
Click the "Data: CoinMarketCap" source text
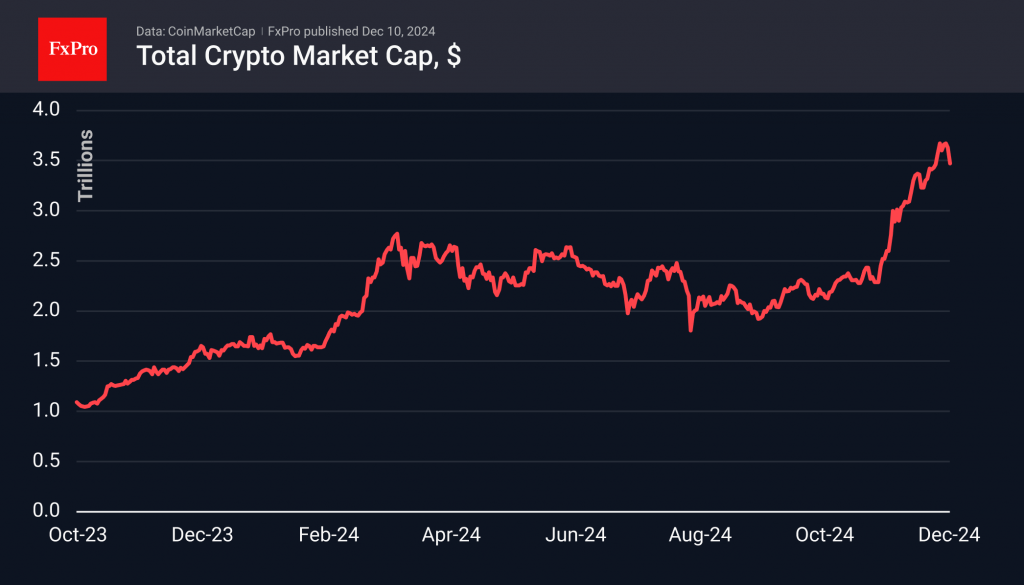tap(188, 31)
